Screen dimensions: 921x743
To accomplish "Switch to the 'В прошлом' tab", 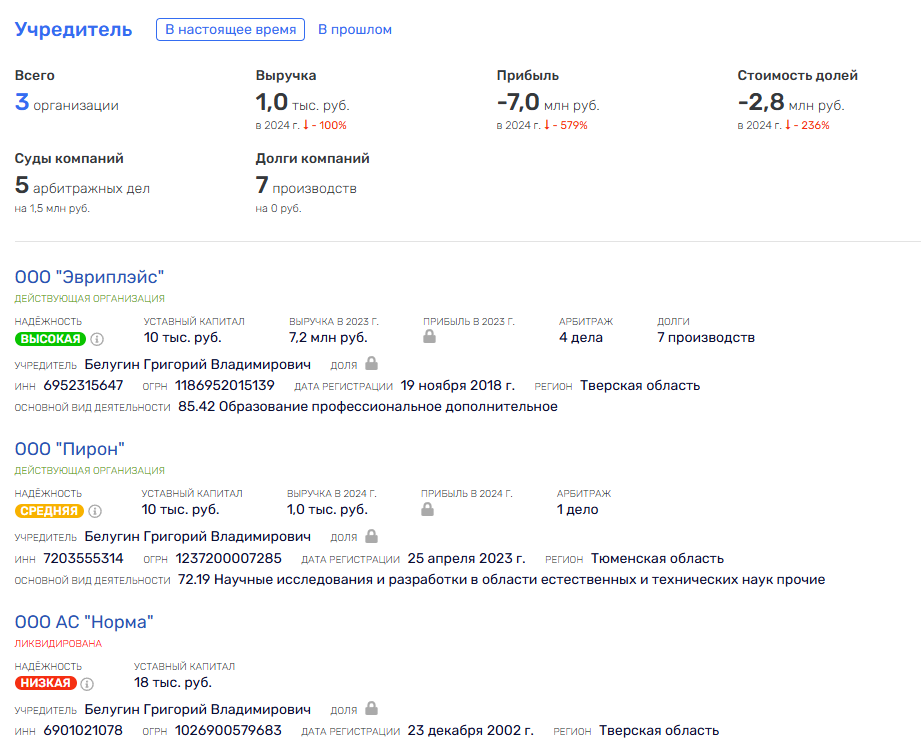I will click(x=355, y=29).
